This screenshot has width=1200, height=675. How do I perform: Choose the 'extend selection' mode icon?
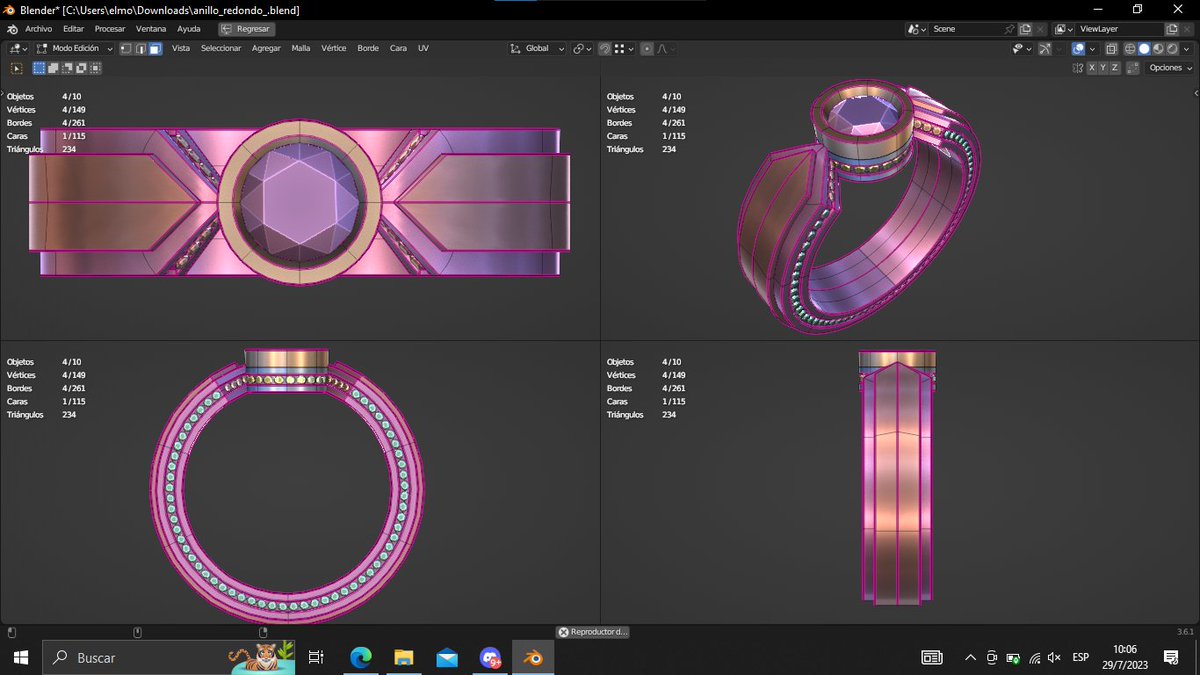[x=53, y=68]
